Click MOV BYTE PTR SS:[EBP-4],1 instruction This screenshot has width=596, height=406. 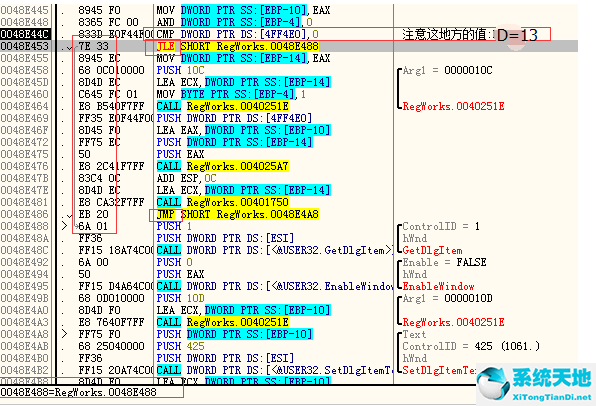[x=231, y=94]
